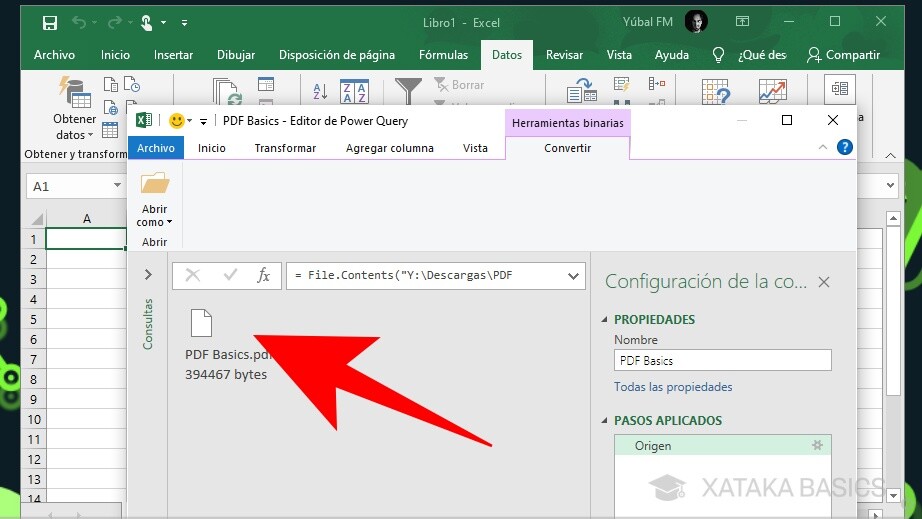Select row 5 header in Excel

pos(34,319)
